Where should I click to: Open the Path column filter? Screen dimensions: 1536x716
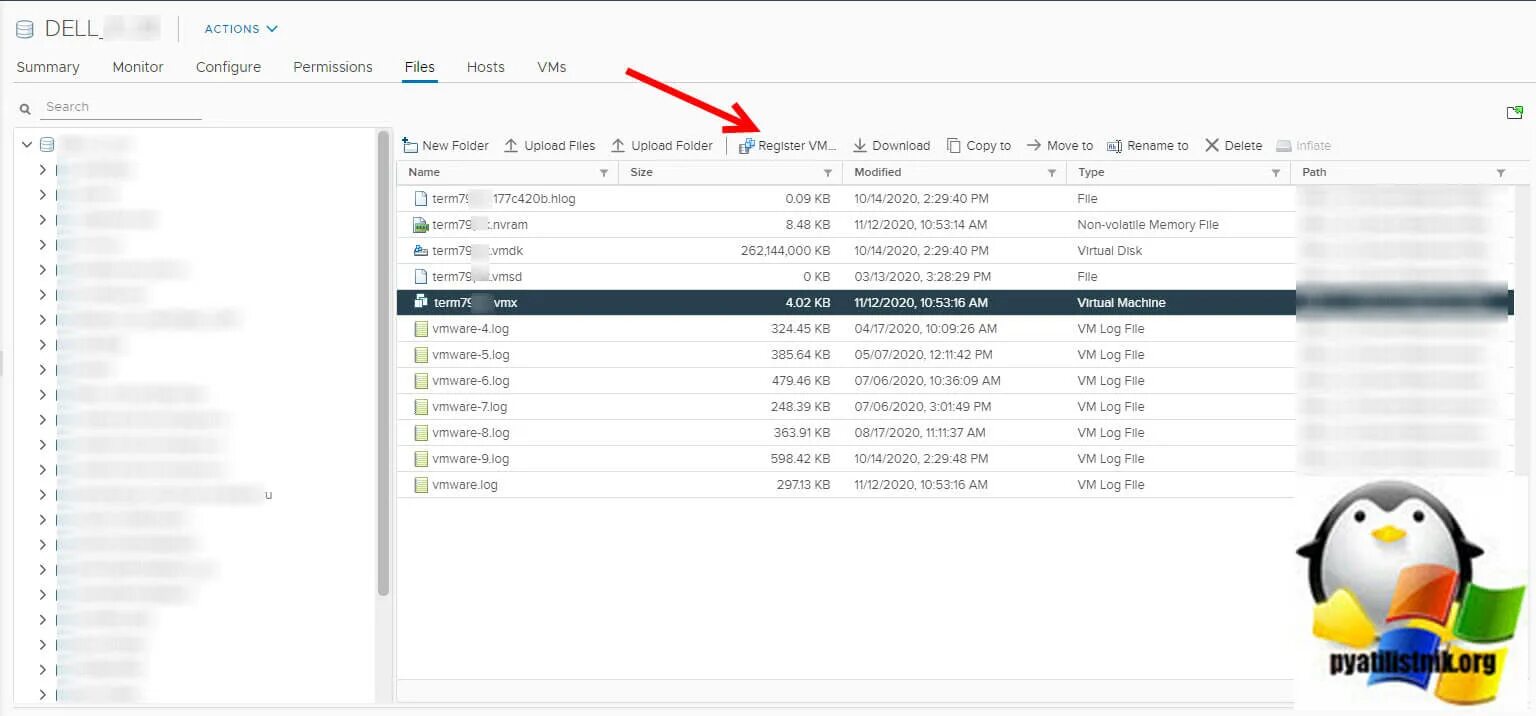coord(1500,173)
